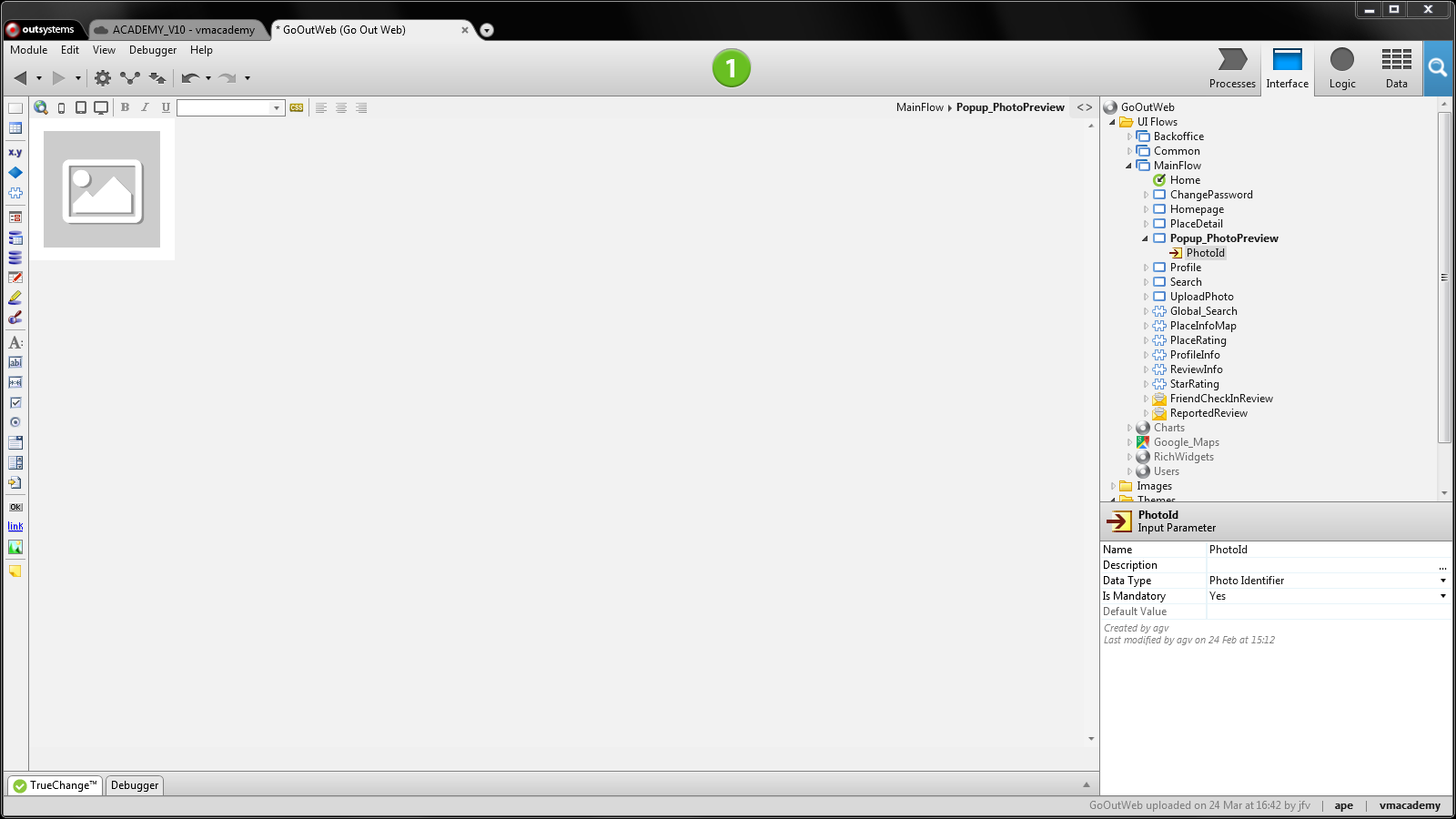
Task: Click the photo placeholder thumbnail on canvas
Action: pos(101,189)
